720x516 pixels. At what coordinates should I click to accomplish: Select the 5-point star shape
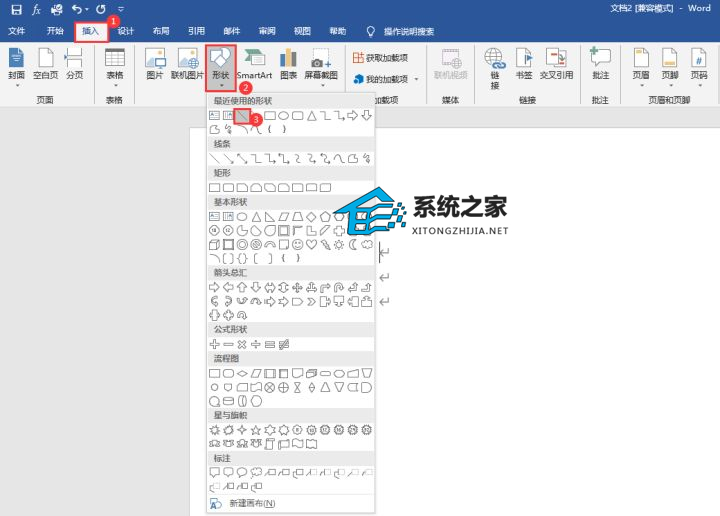click(256, 429)
